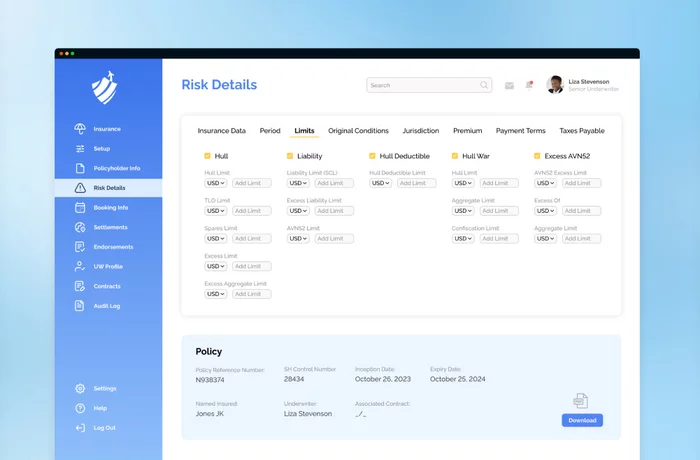This screenshot has height=460, width=700.
Task: Open Audit Log in the sidebar
Action: click(106, 306)
